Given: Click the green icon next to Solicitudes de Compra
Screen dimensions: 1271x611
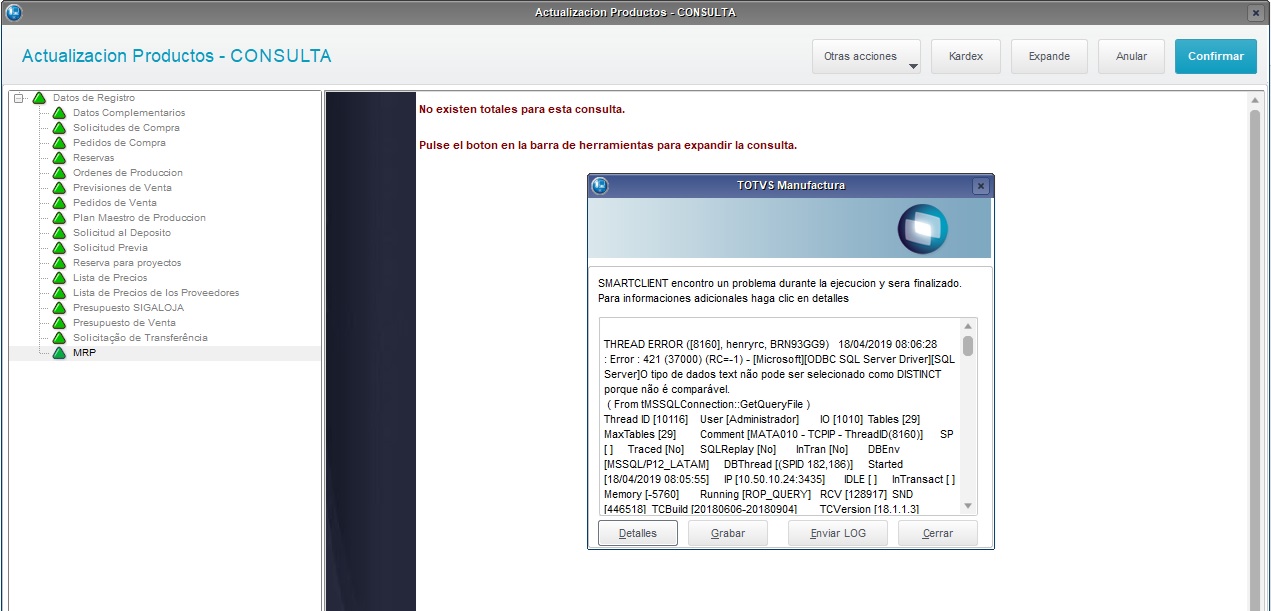Looking at the screenshot, I should pyautogui.click(x=59, y=128).
